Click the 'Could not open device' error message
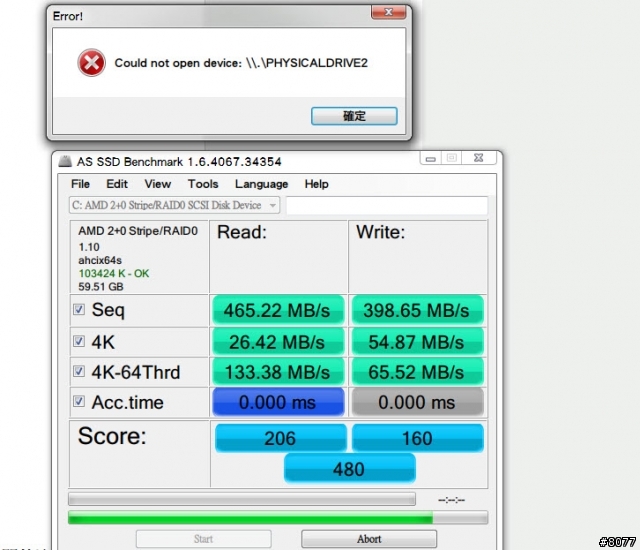640x550 pixels. [x=241, y=63]
